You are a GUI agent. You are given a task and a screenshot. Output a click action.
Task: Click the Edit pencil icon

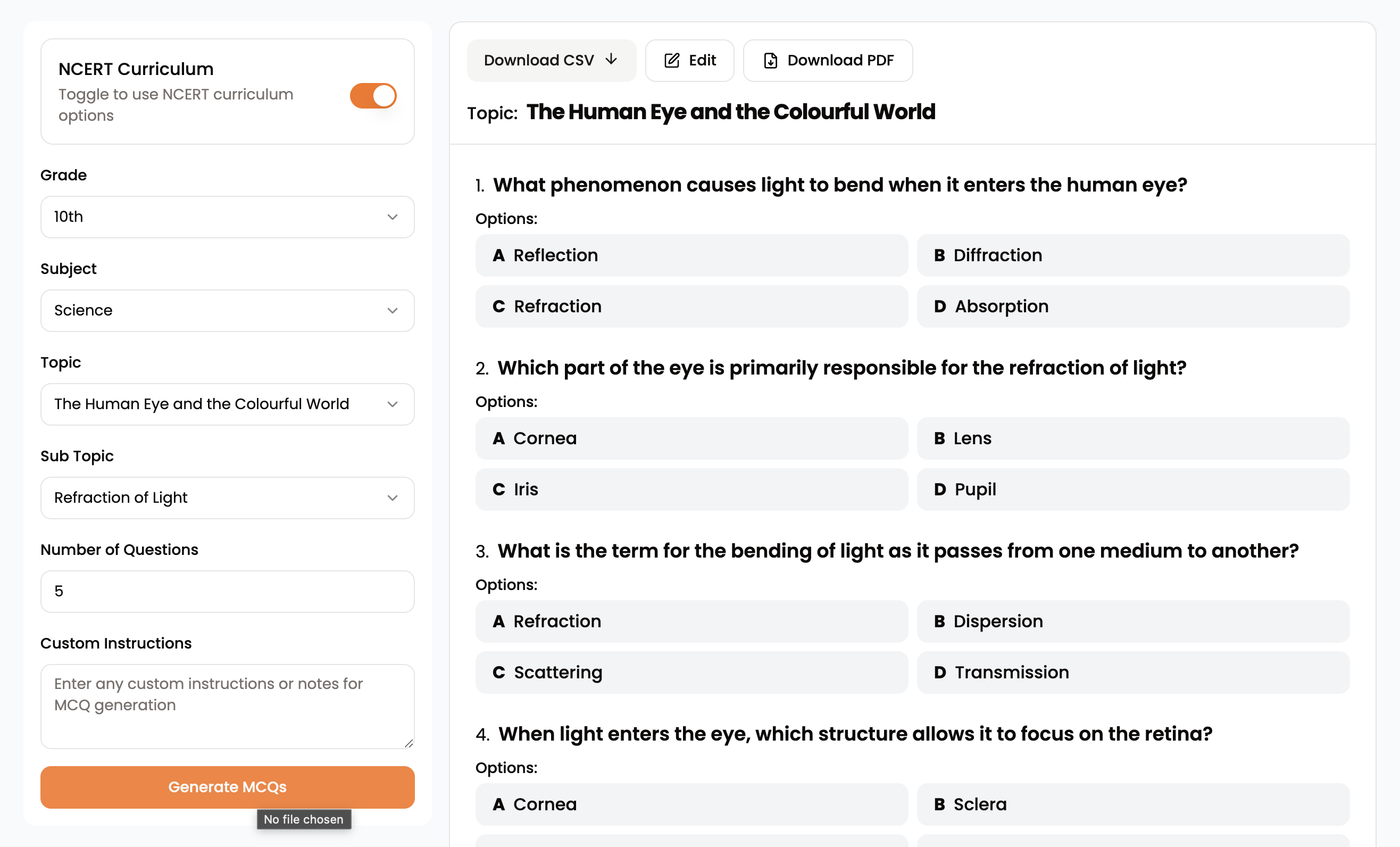click(672, 60)
